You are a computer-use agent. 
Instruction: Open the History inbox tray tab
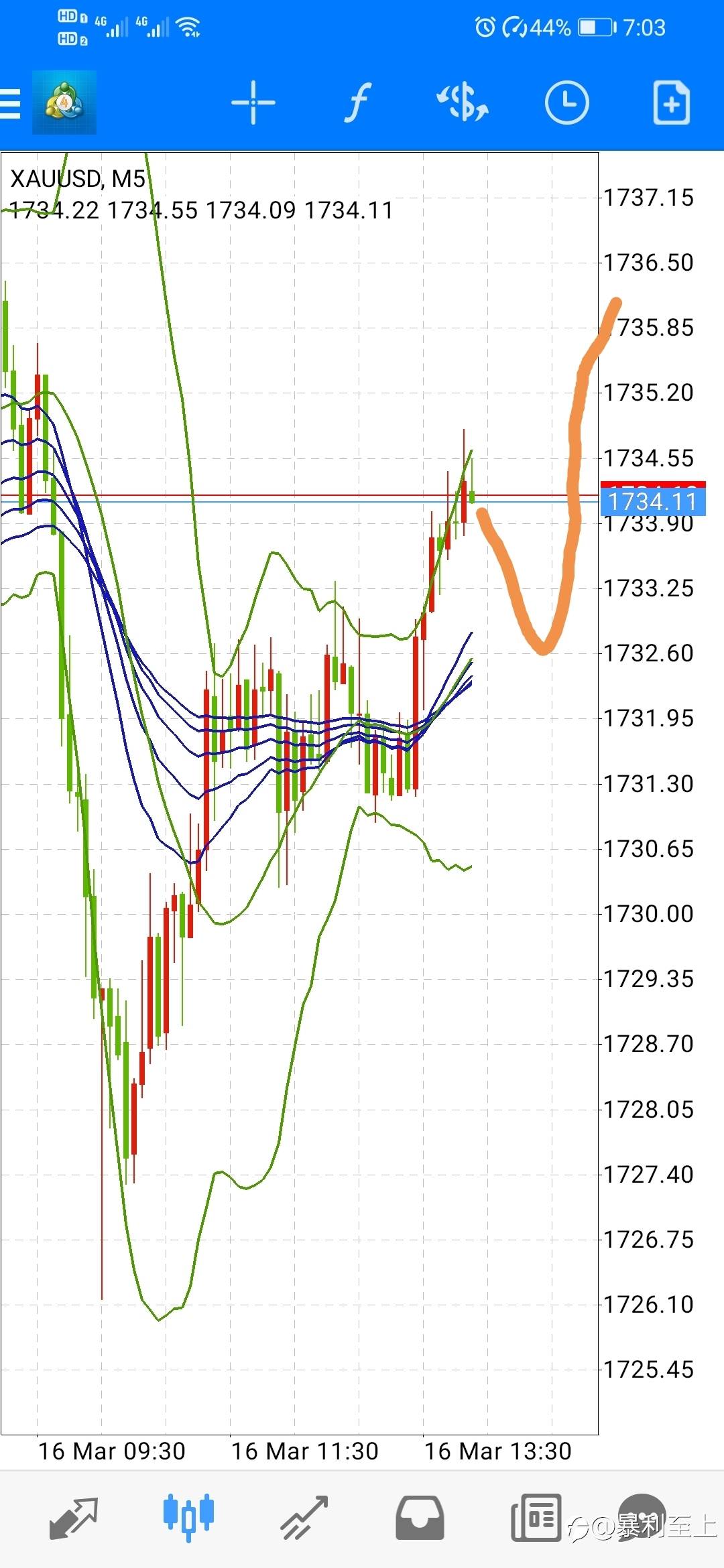[420, 1517]
